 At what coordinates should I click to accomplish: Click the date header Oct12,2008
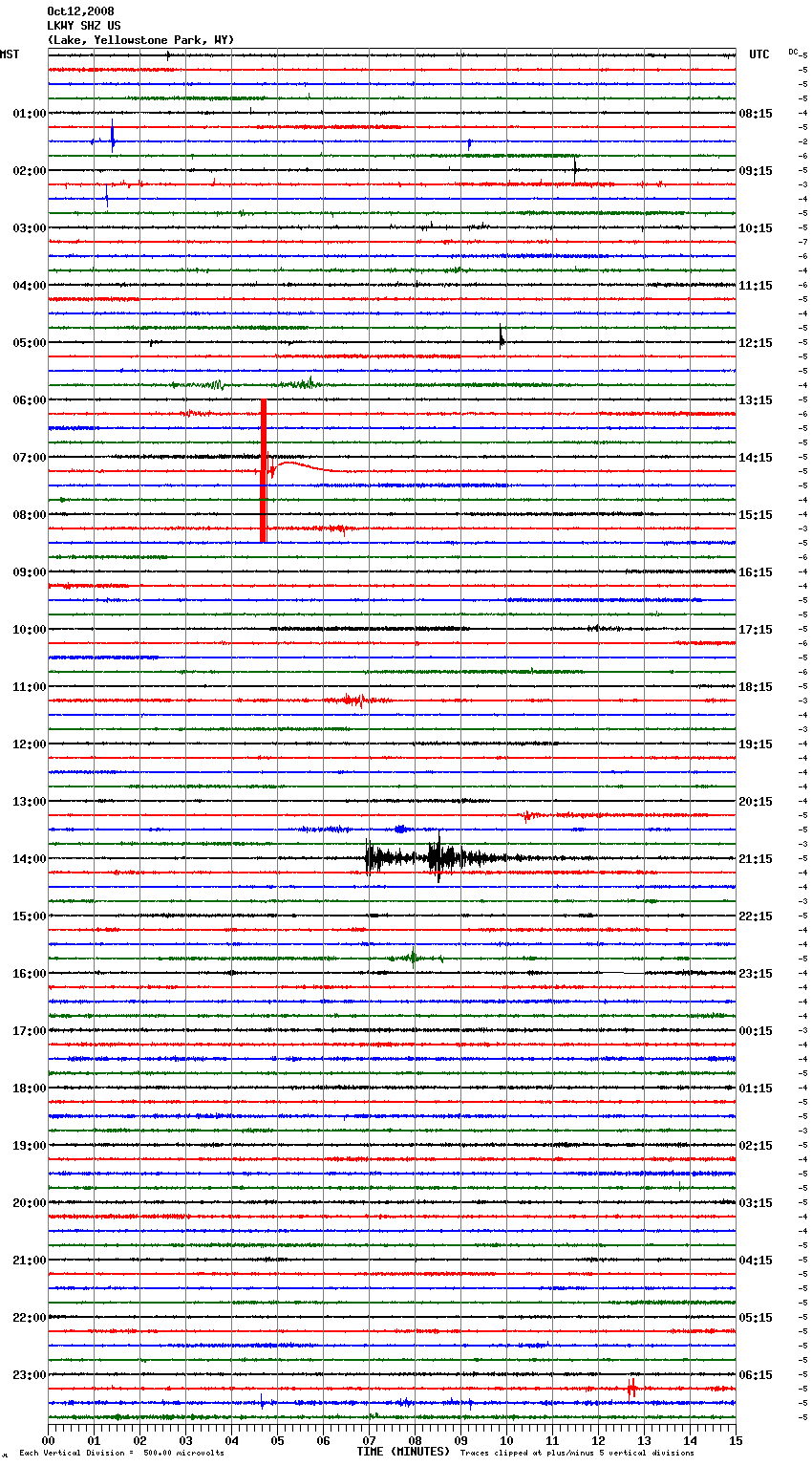pyautogui.click(x=80, y=11)
